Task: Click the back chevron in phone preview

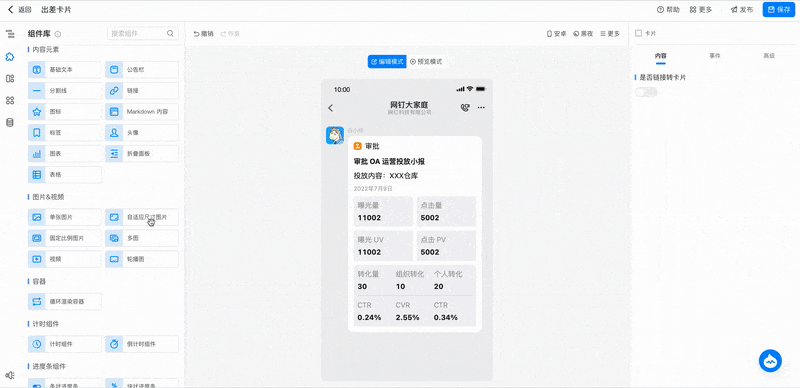Action: coord(330,108)
